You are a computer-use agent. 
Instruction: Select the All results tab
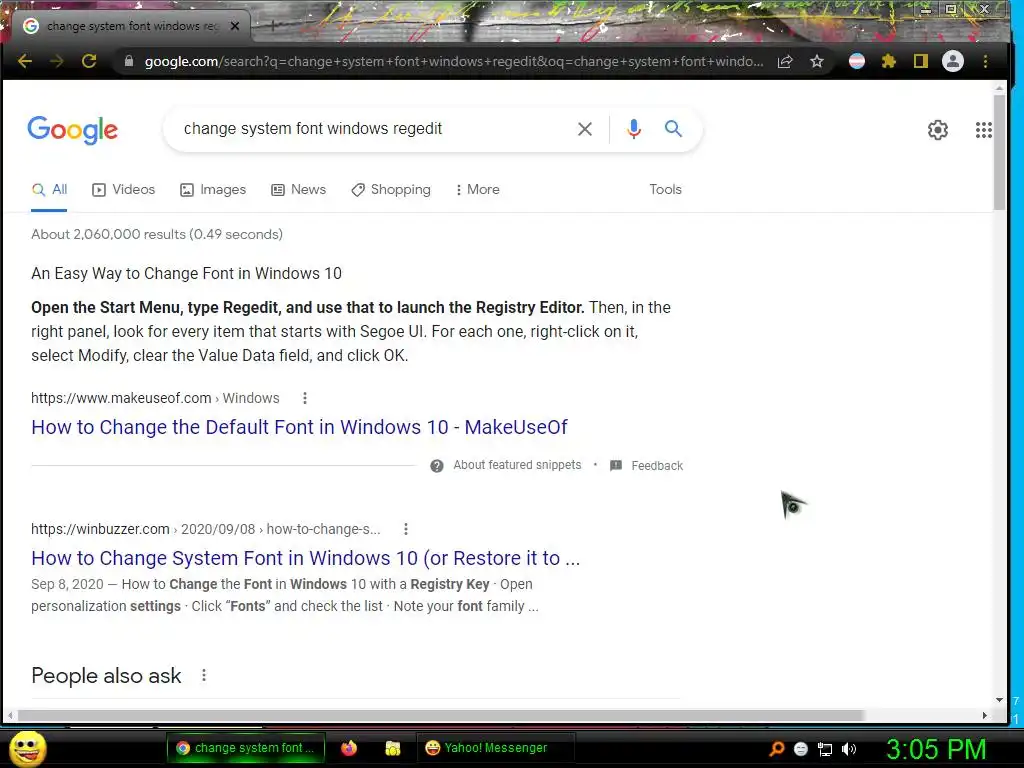[49, 190]
